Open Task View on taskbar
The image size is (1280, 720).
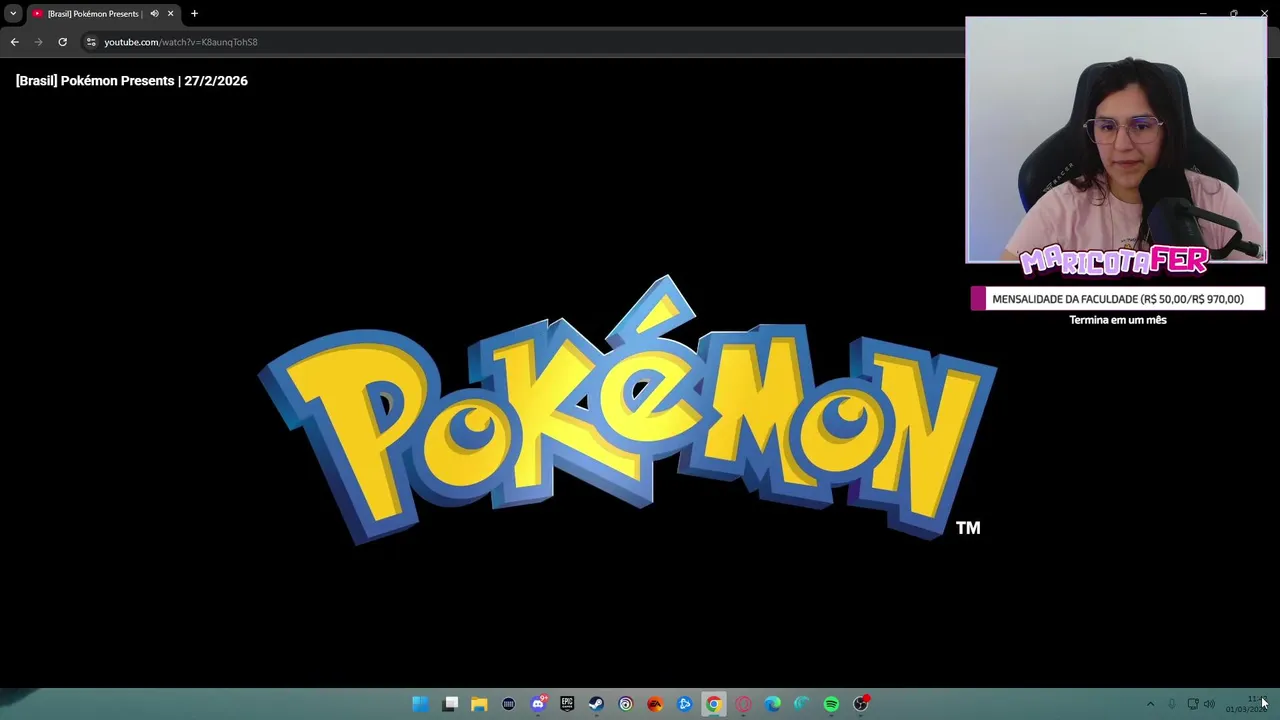(450, 704)
